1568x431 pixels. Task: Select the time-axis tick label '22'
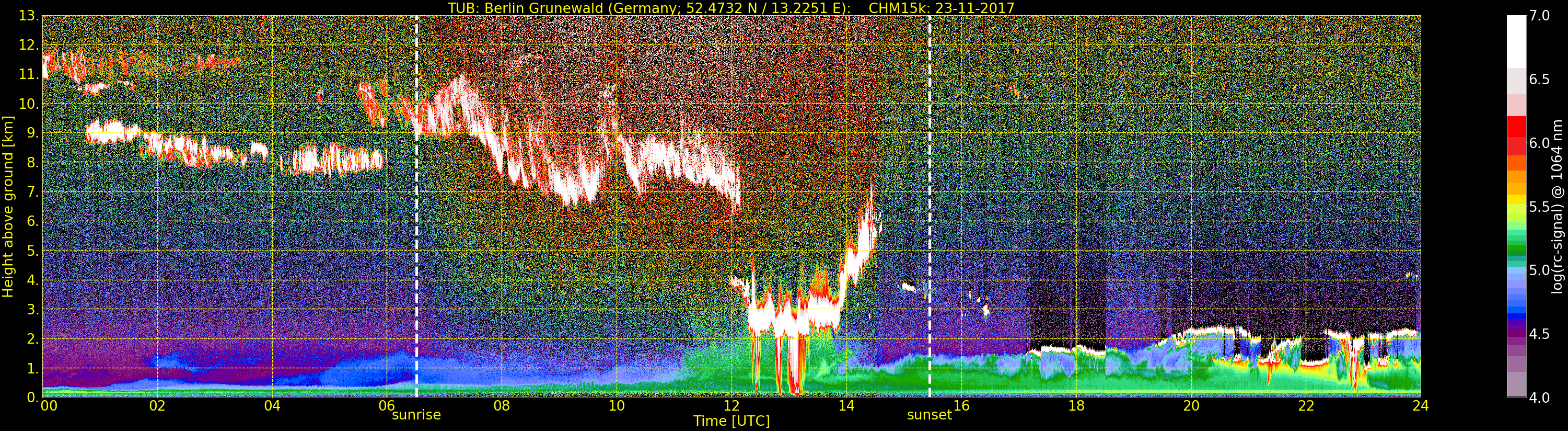tap(1306, 405)
